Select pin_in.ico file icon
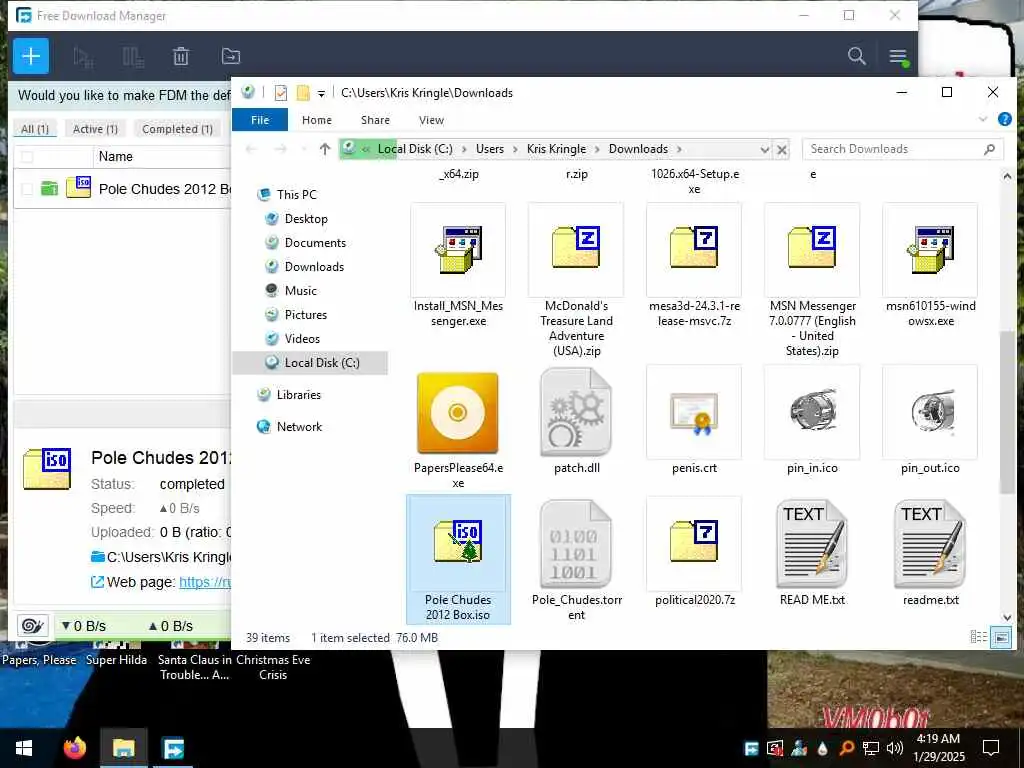This screenshot has height=768, width=1024. [812, 413]
